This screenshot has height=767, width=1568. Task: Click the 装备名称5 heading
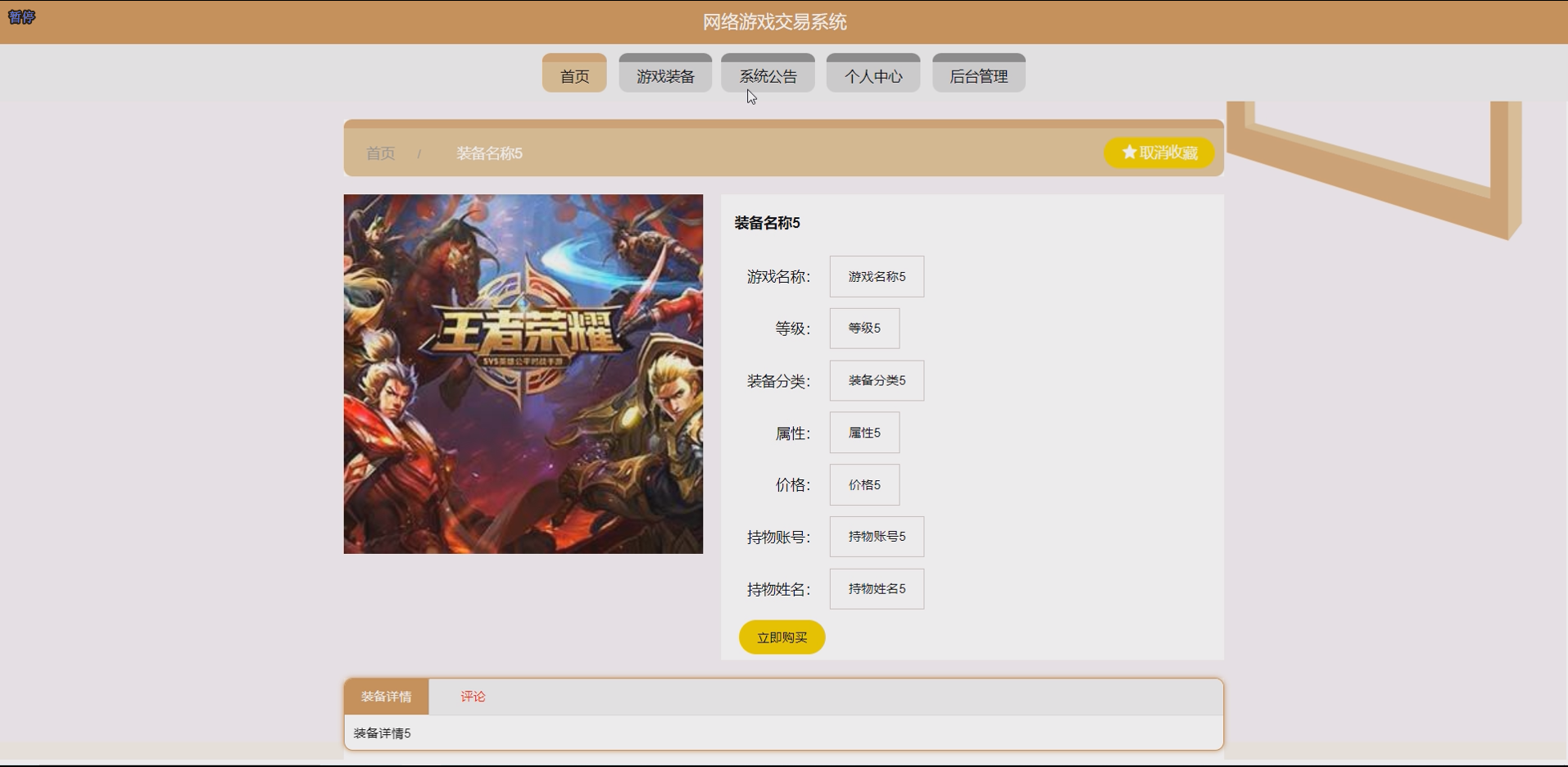click(x=767, y=223)
